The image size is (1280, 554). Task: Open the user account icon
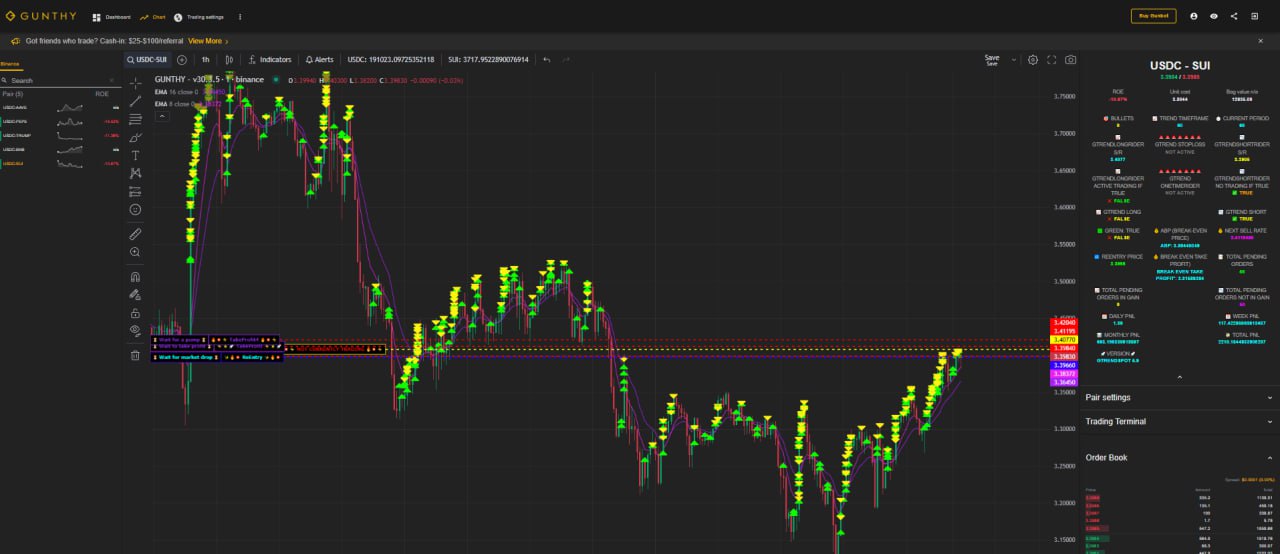[1193, 16]
